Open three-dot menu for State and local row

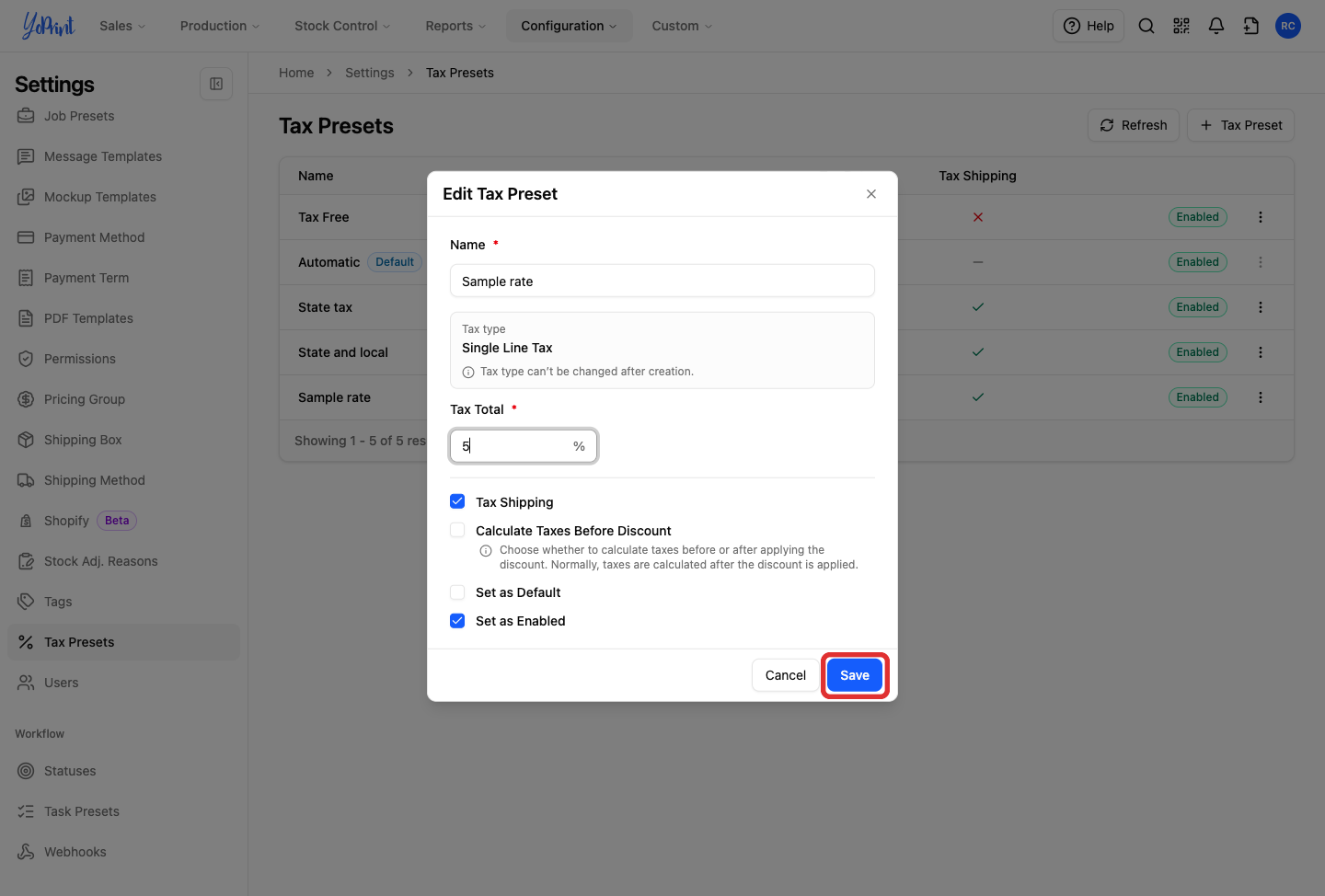point(1261,352)
